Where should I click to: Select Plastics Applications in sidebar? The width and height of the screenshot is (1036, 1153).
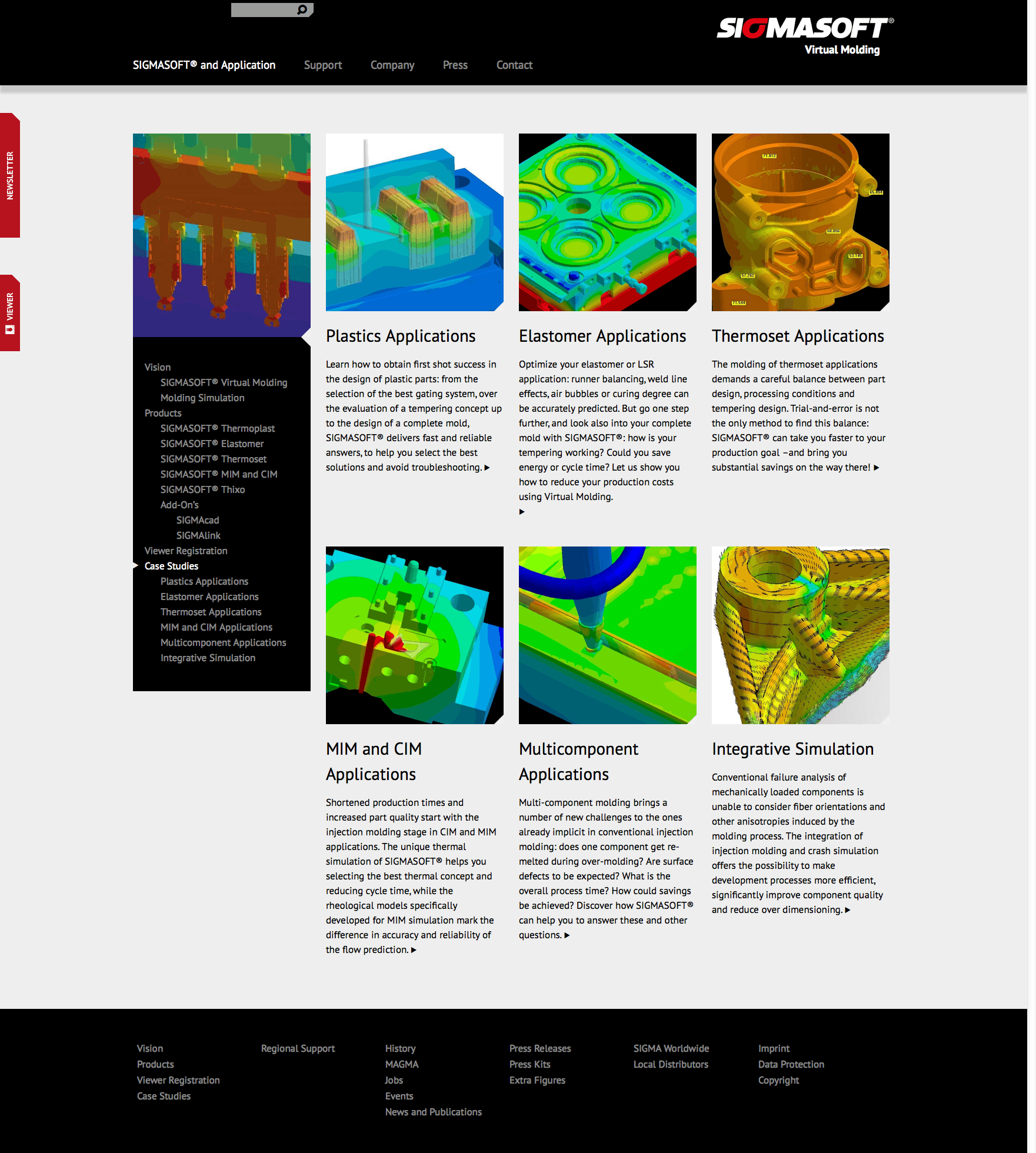point(204,581)
